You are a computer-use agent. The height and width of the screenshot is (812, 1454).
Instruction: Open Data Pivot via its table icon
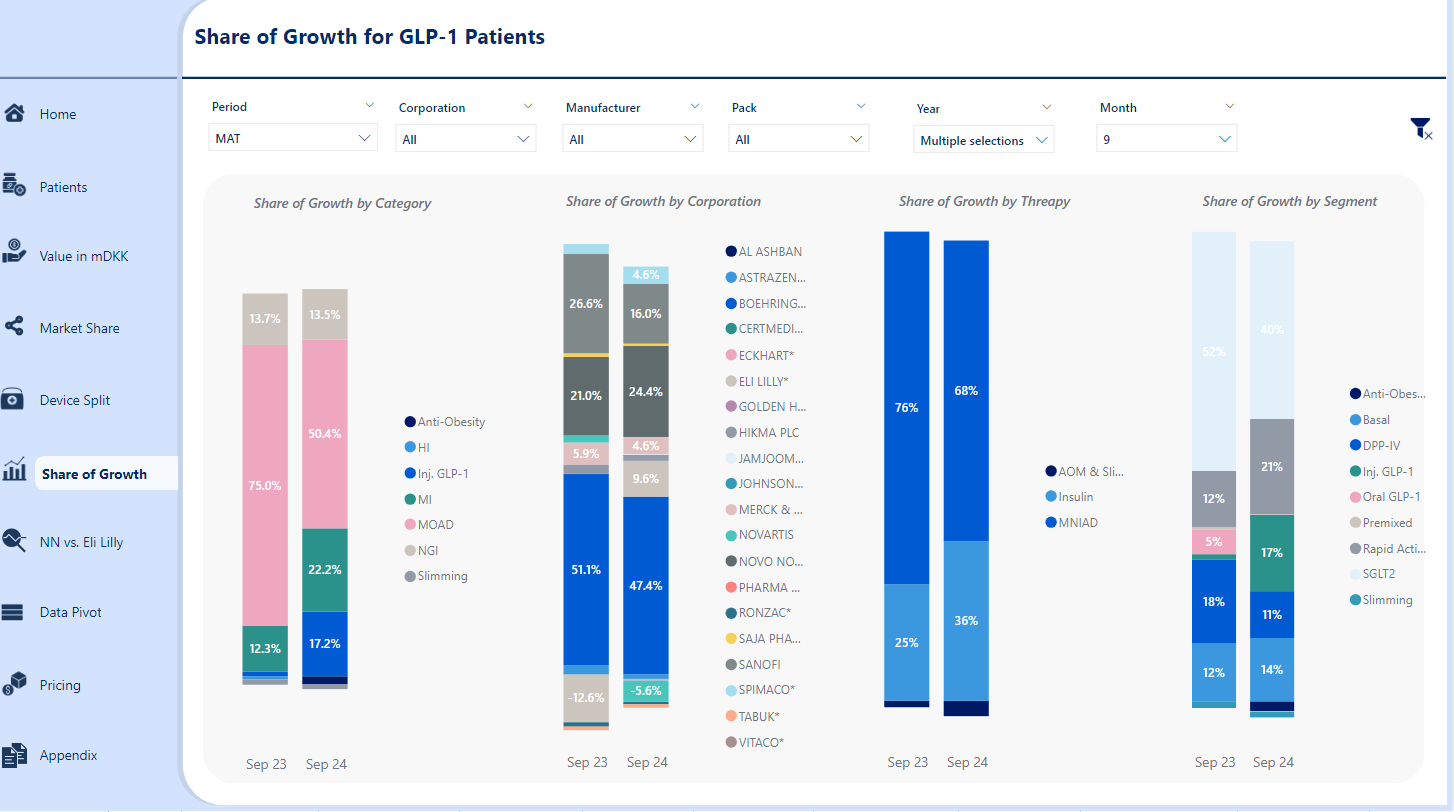point(13,612)
